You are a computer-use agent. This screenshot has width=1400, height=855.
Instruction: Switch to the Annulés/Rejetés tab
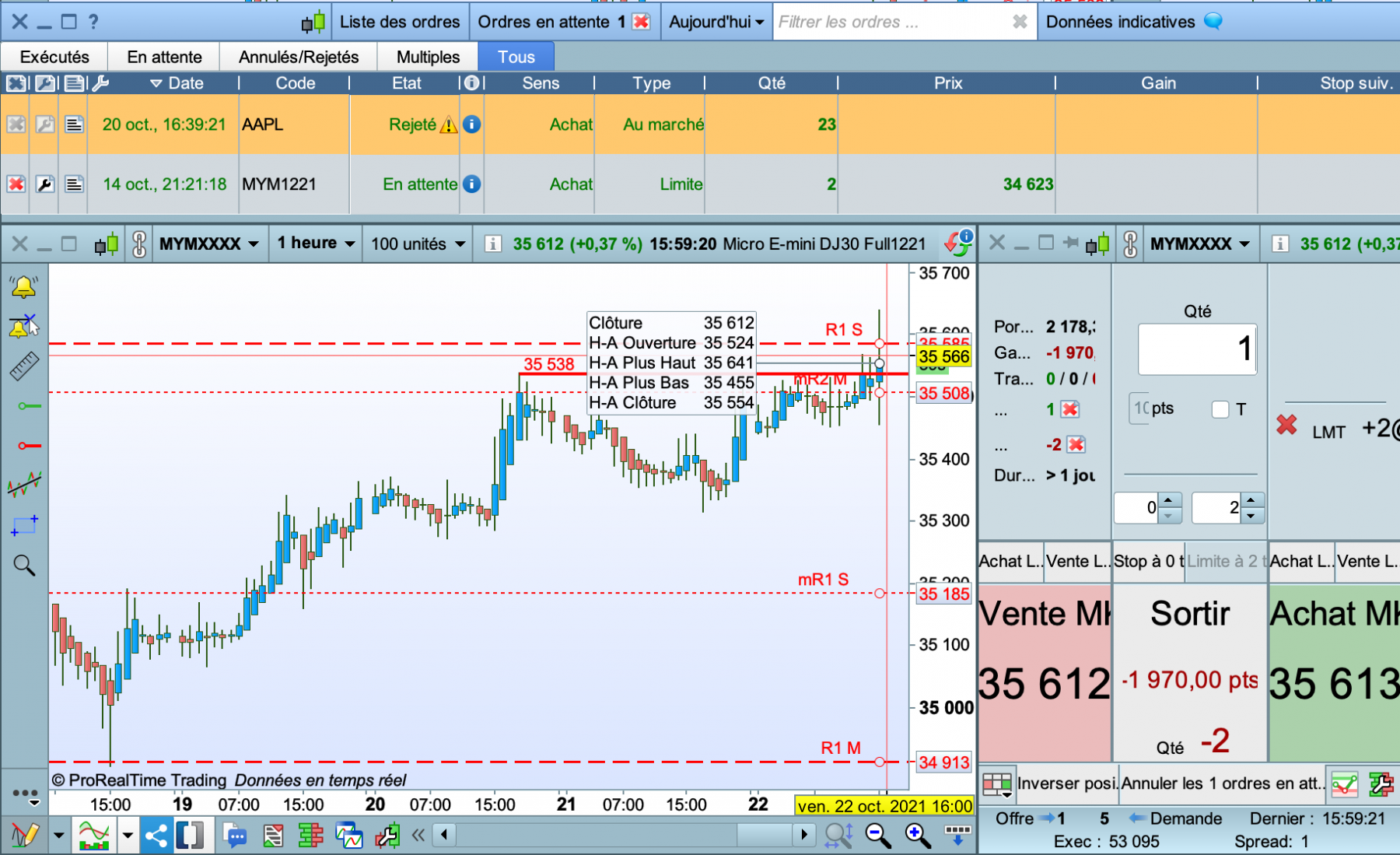[x=299, y=57]
